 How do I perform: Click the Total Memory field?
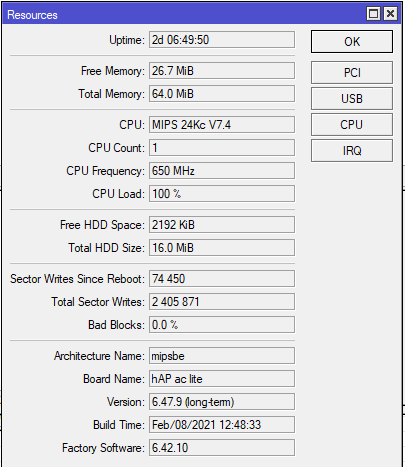pos(222,94)
